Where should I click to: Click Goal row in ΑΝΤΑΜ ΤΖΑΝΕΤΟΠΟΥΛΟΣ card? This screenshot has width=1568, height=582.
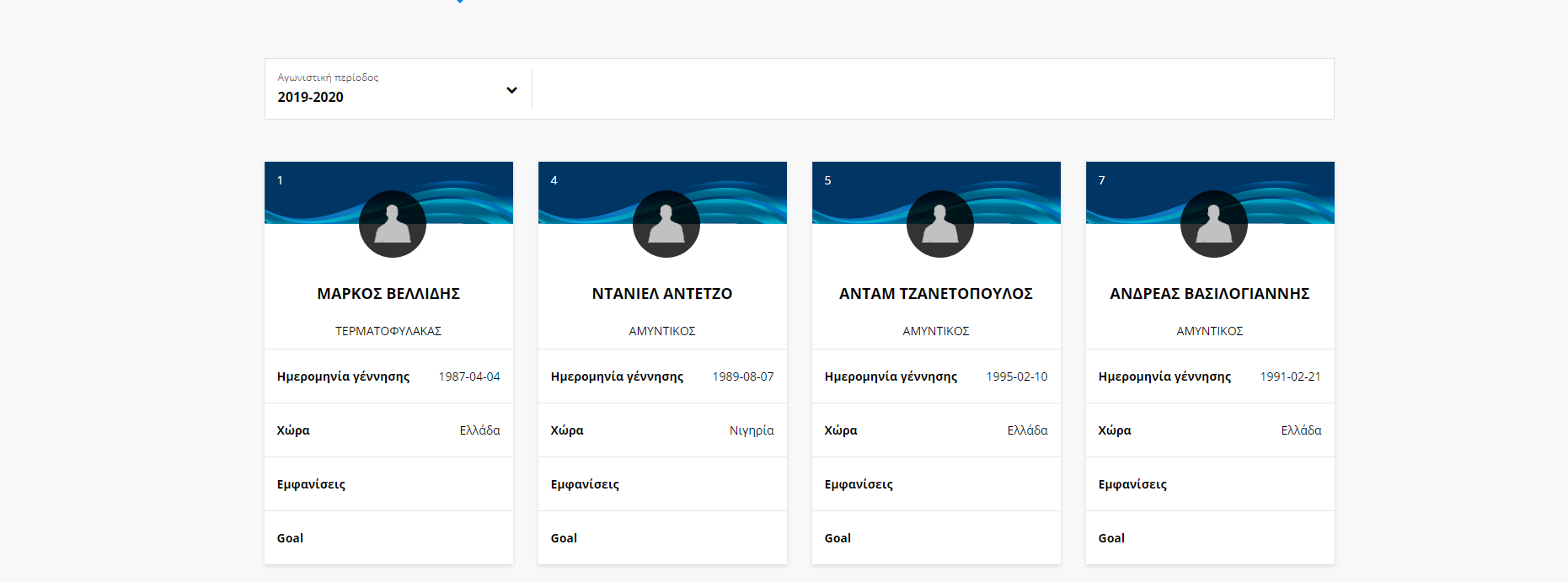pos(936,538)
